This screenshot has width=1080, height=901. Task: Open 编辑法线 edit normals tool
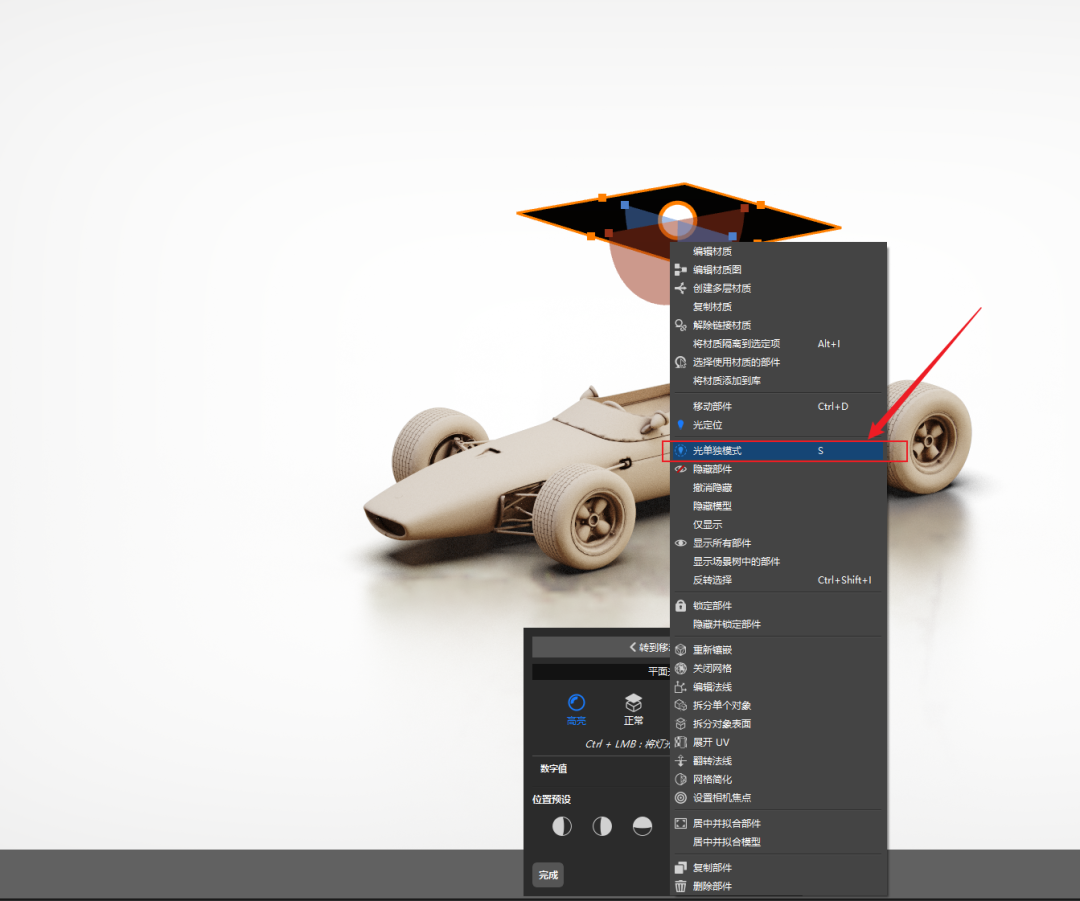tap(778, 687)
